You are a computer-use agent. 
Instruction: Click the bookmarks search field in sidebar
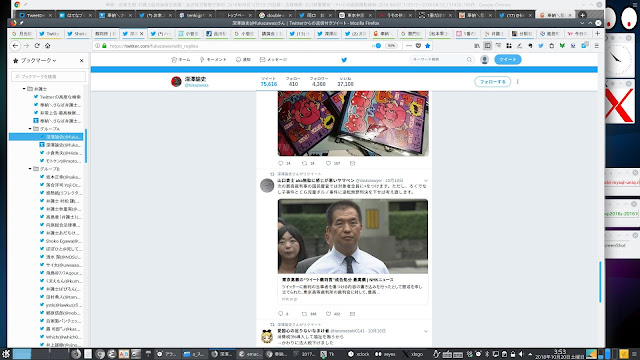pyautogui.click(x=49, y=76)
